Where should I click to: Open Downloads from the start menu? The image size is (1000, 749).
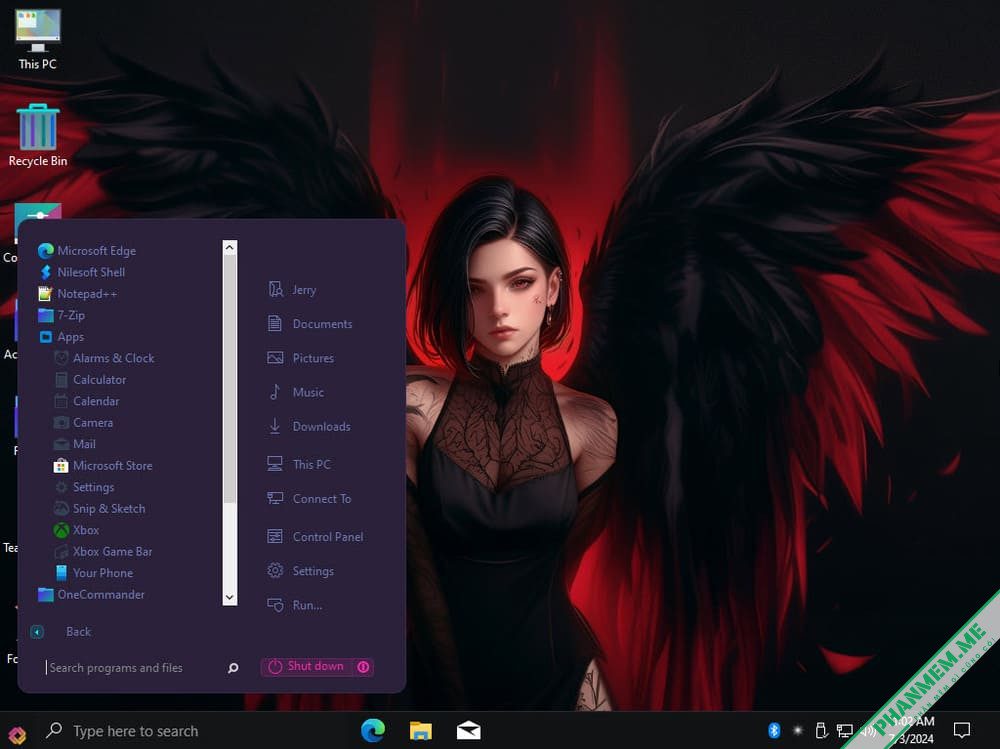[309, 426]
